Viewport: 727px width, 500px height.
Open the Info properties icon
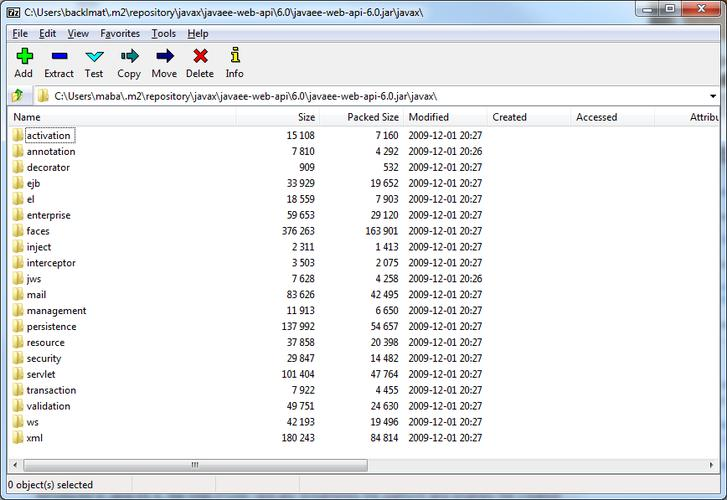tap(235, 55)
